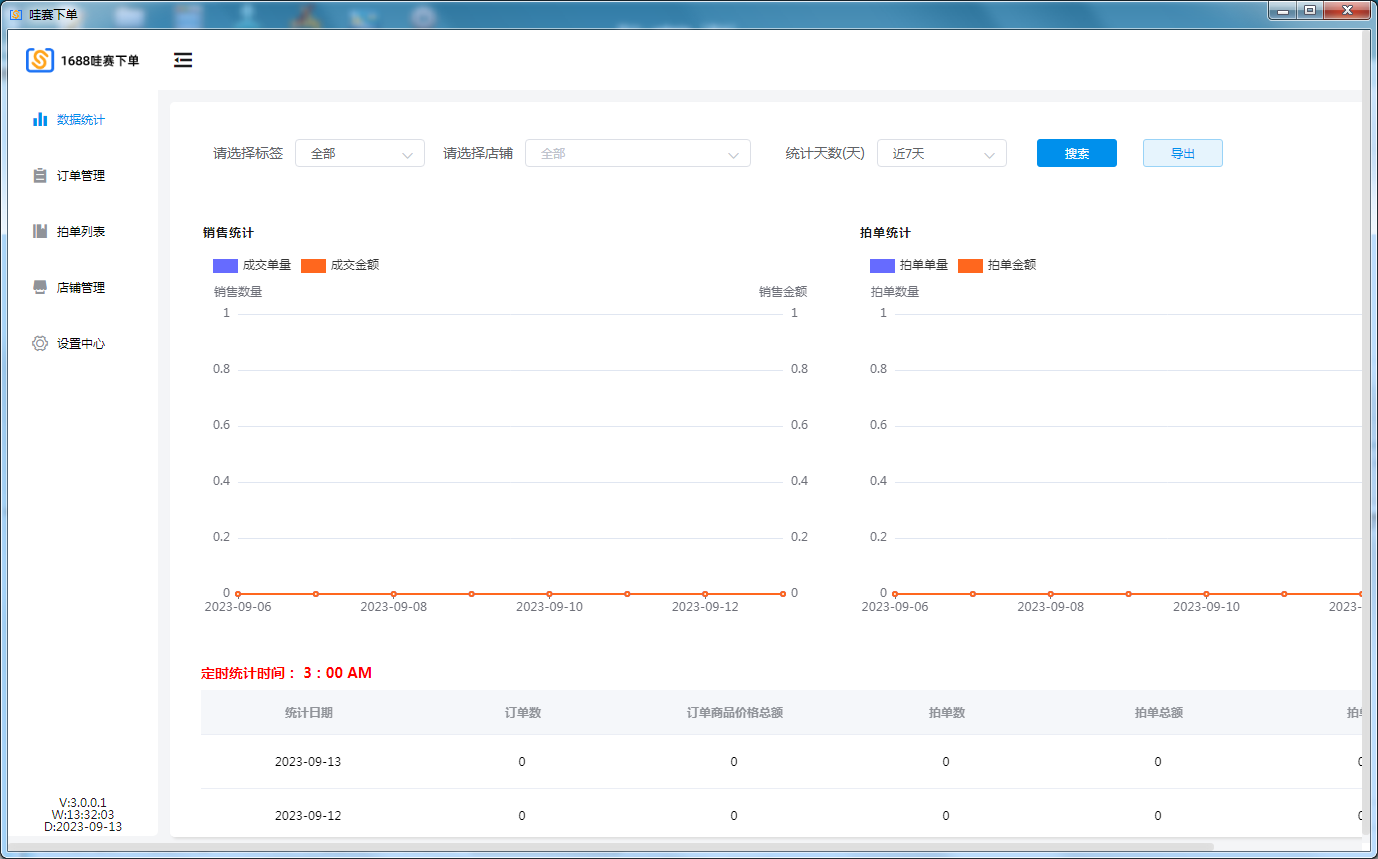Open the 请选择标签 dropdown
Image resolution: width=1378 pixels, height=859 pixels.
[360, 154]
